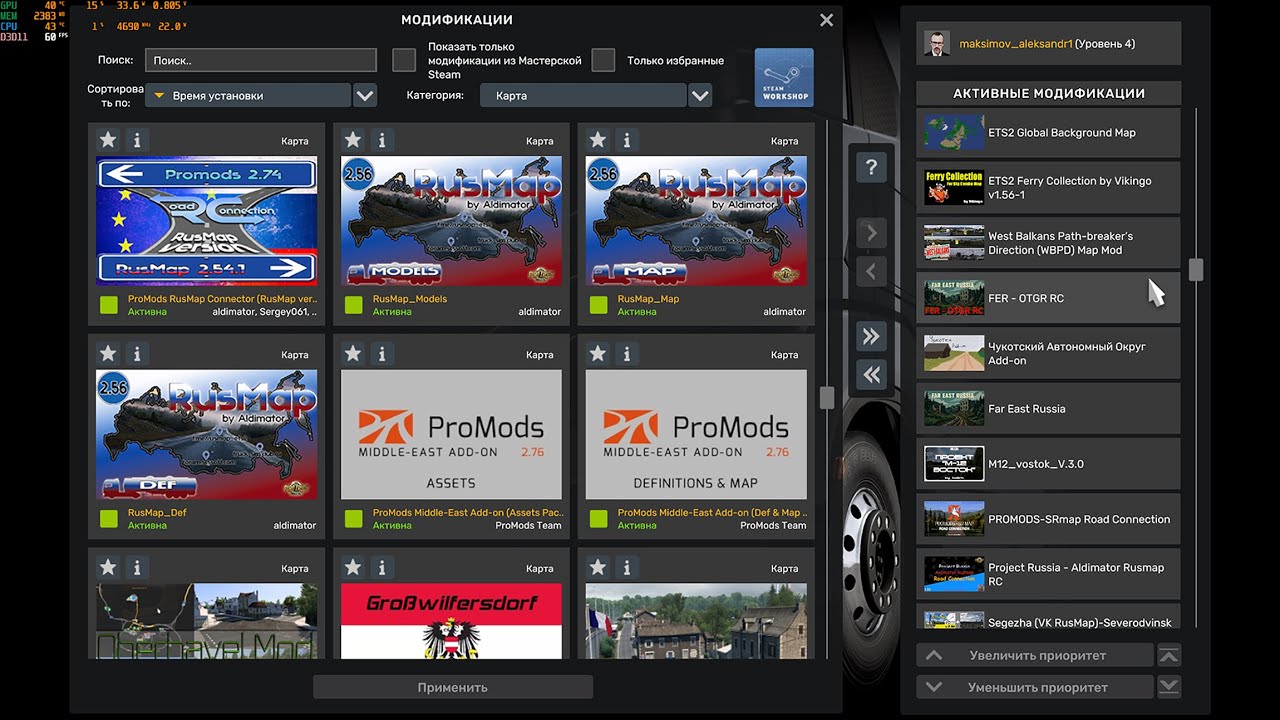
Task: View info for RusMap_Map mod
Action: pos(627,140)
